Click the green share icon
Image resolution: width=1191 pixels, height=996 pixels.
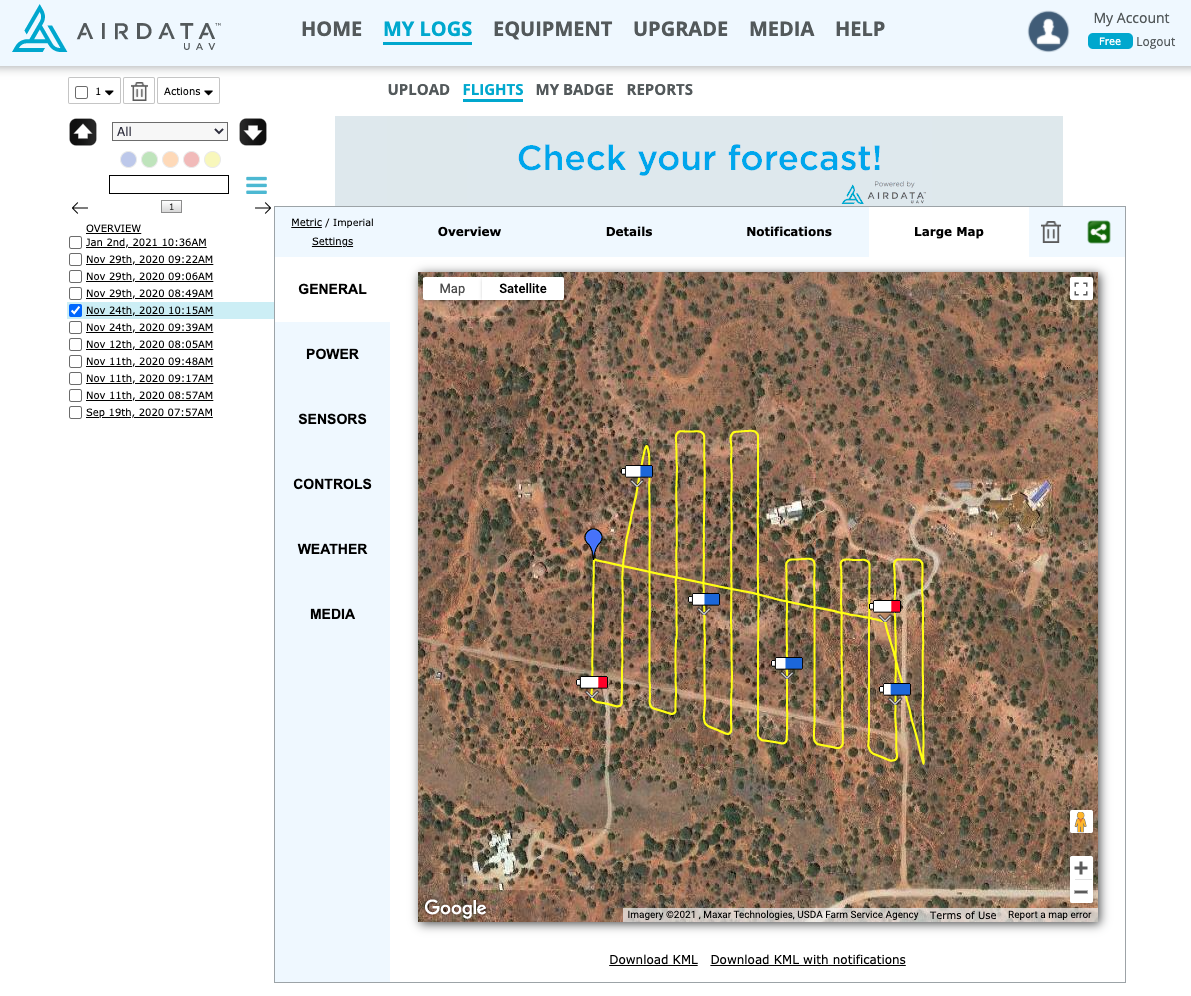(1098, 232)
